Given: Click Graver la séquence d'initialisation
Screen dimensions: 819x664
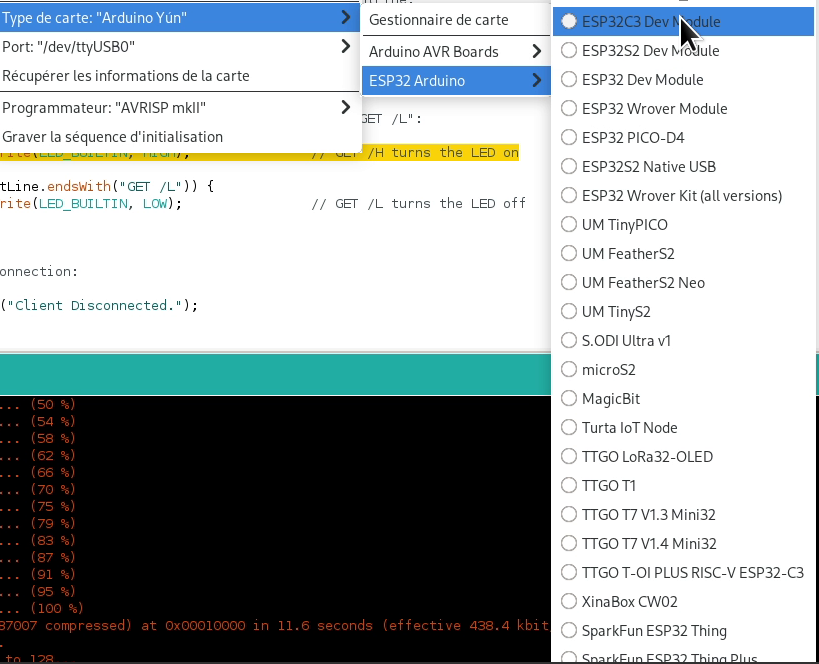Looking at the screenshot, I should pos(180,137).
